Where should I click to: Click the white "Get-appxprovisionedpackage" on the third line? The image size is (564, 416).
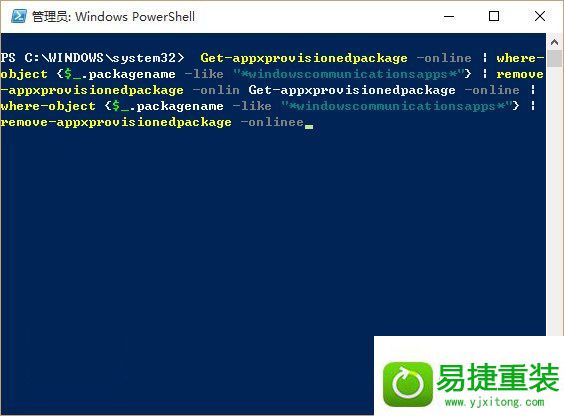pyautogui.click(x=352, y=90)
